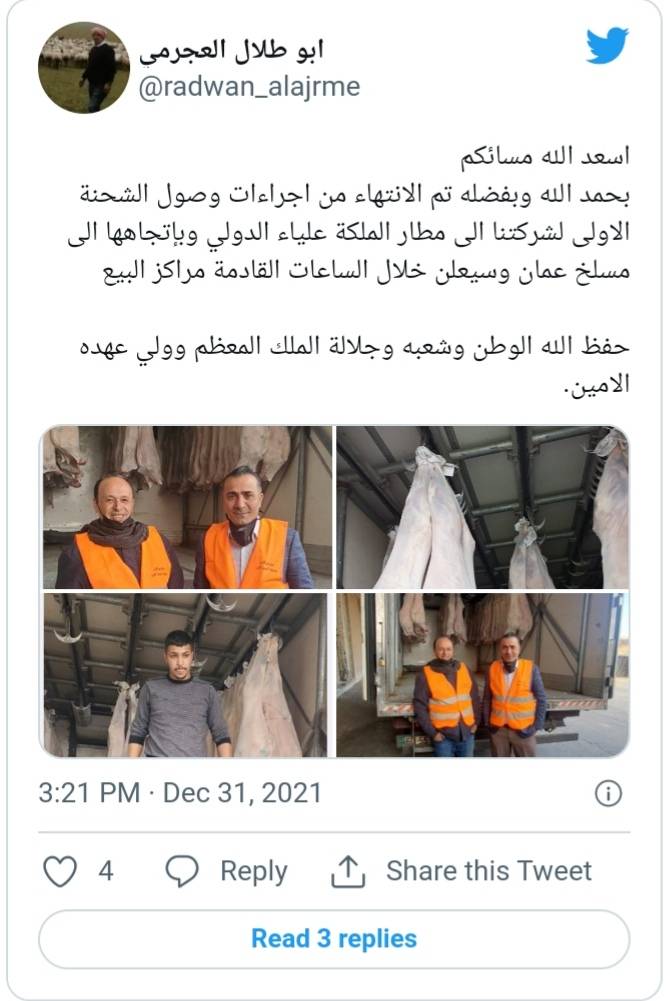Open the 3:21 PM · Dec 31, 2021 timestamp
The image size is (670, 1001).
tap(180, 793)
